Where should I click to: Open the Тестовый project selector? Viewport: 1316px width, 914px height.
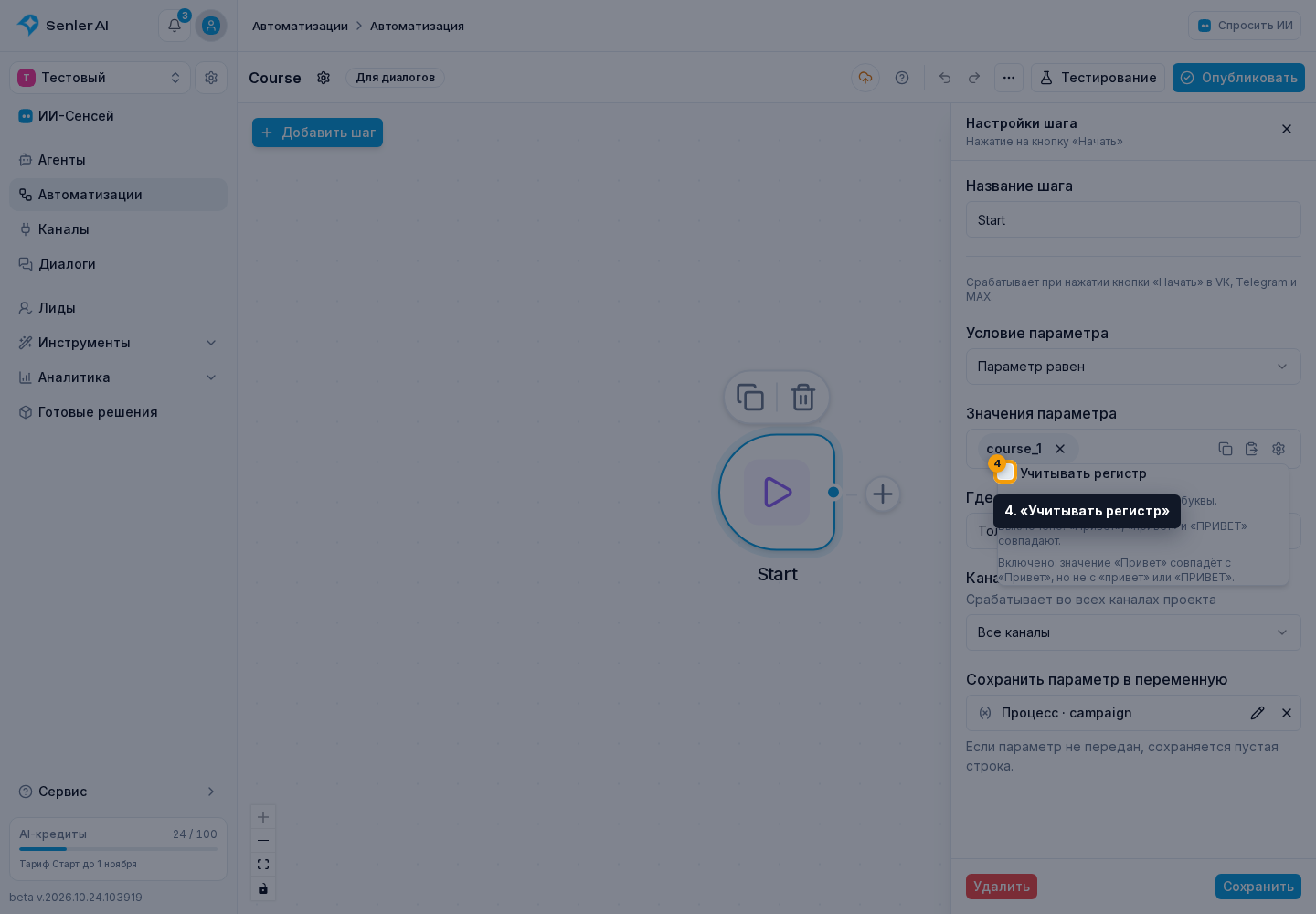click(100, 78)
